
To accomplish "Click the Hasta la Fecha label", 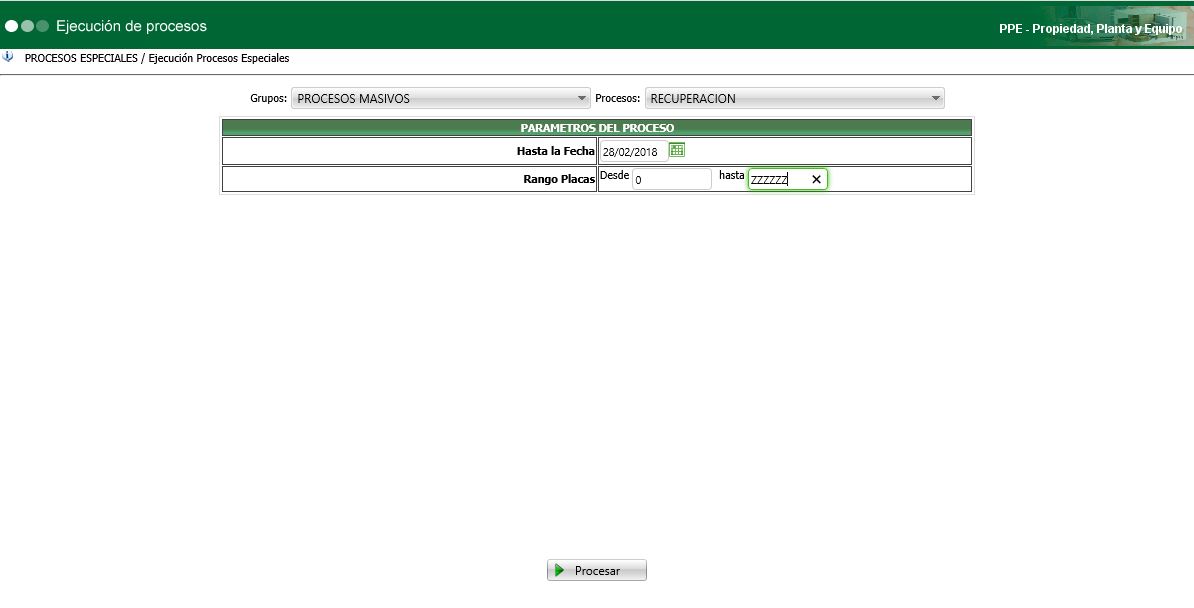I will [555, 151].
